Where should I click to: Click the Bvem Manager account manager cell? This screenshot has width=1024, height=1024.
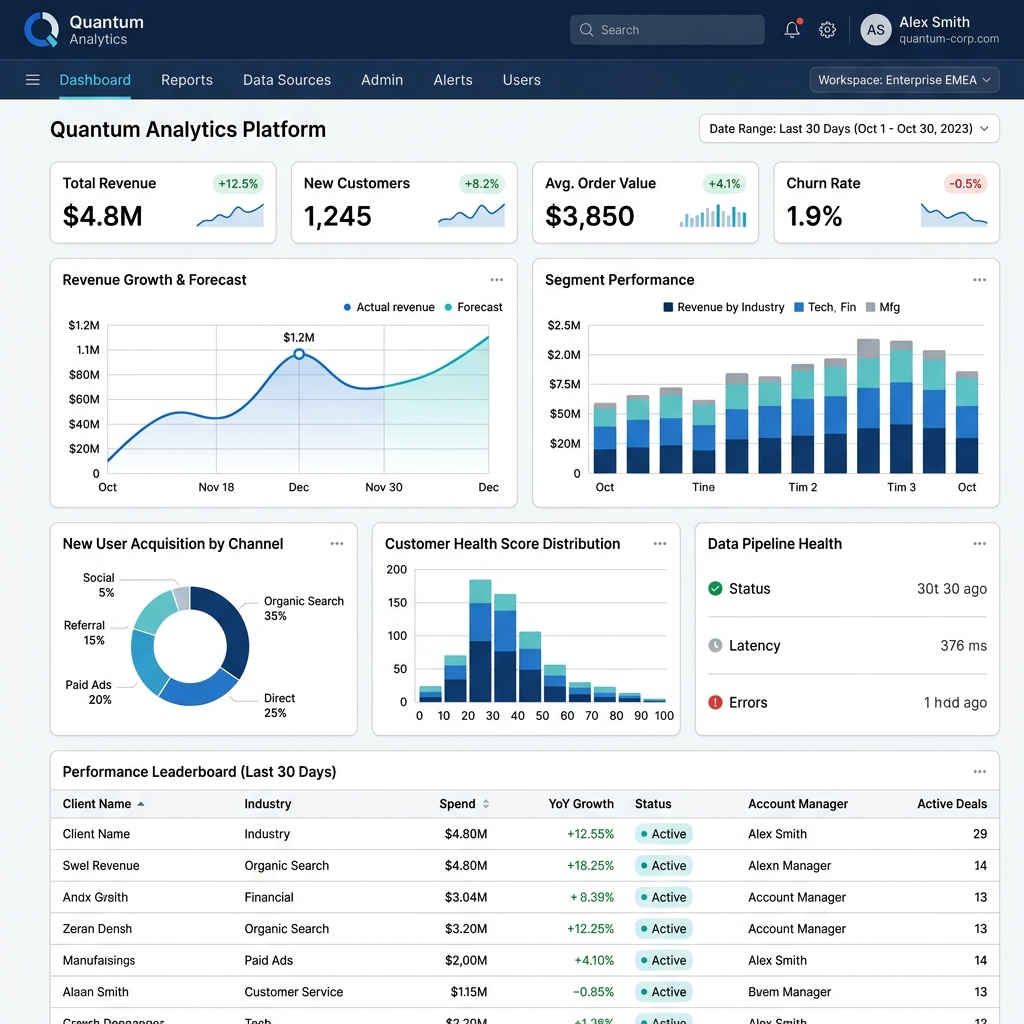[789, 992]
